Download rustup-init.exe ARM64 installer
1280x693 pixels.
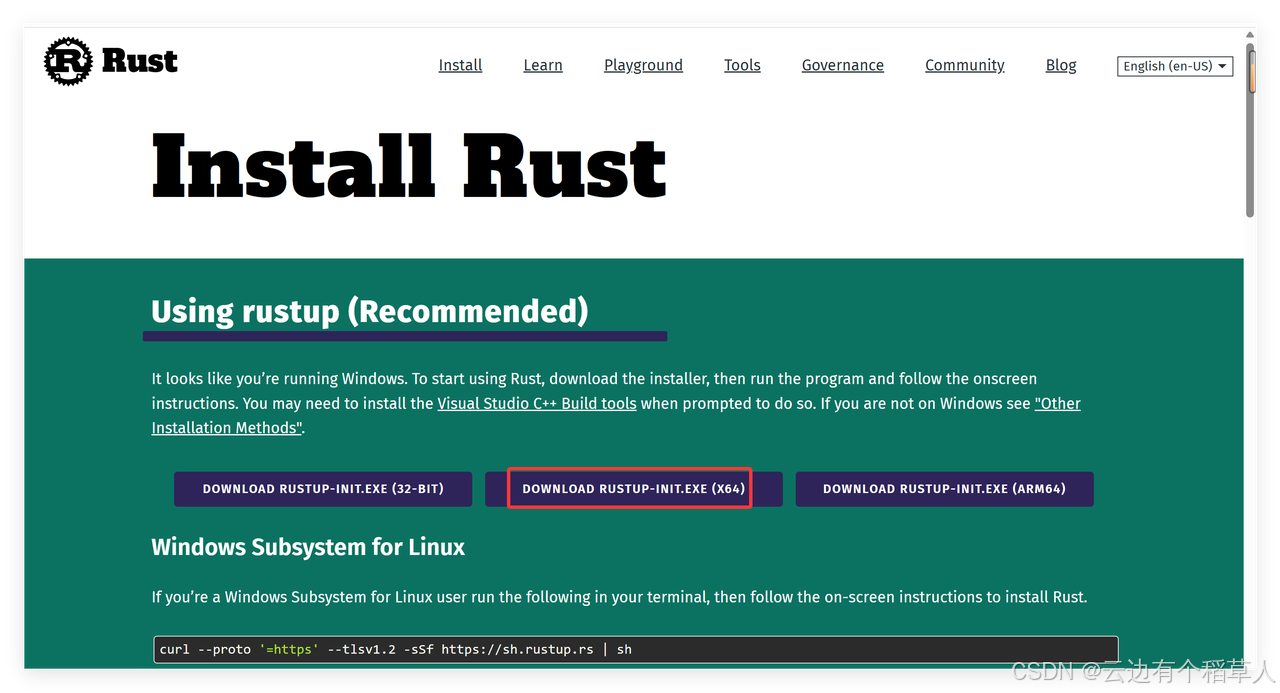pyautogui.click(x=944, y=489)
